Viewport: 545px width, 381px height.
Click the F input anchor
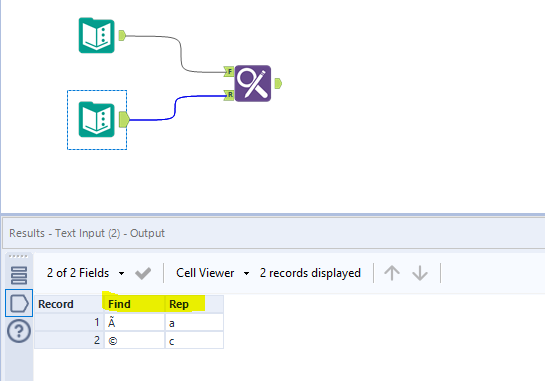[x=229, y=71]
